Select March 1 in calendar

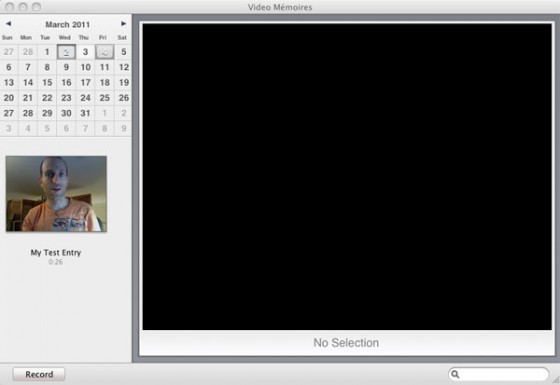pos(47,52)
